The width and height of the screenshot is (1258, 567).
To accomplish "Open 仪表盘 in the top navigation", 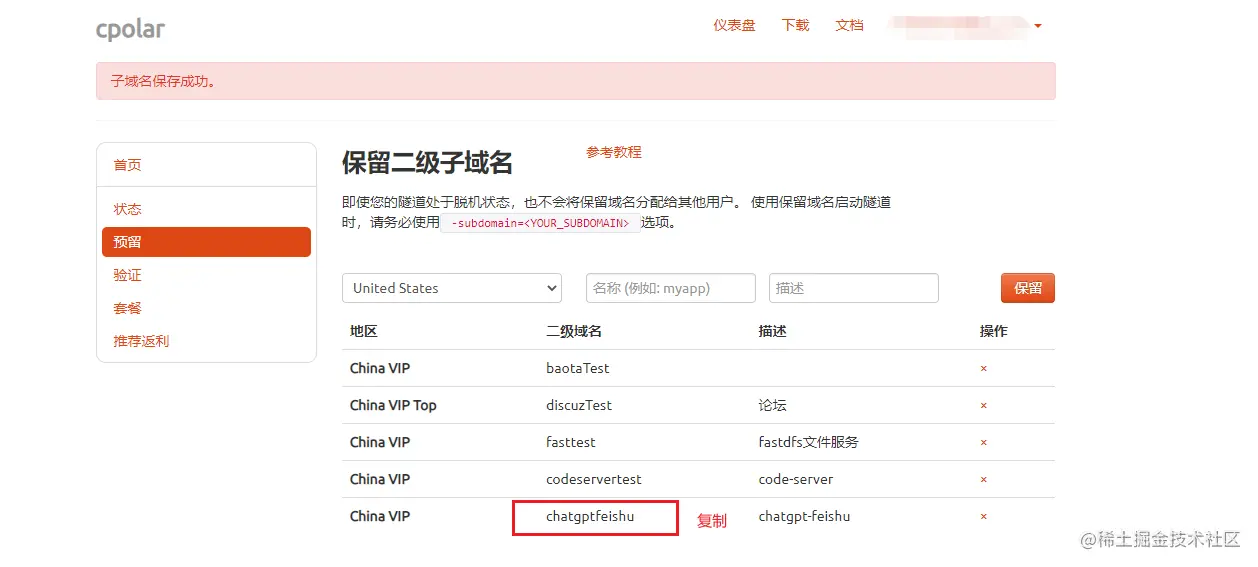I will (x=734, y=25).
